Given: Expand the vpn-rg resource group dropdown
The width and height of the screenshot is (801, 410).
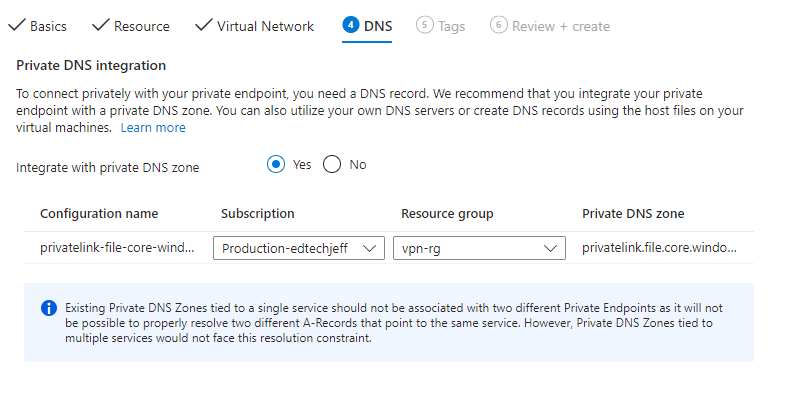Looking at the screenshot, I should (478, 248).
